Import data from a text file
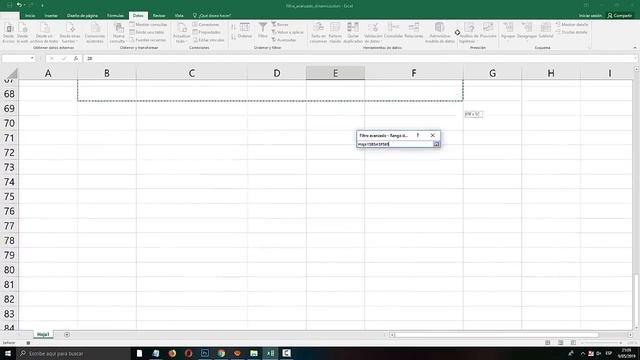This screenshot has width=640, height=360. [44, 33]
